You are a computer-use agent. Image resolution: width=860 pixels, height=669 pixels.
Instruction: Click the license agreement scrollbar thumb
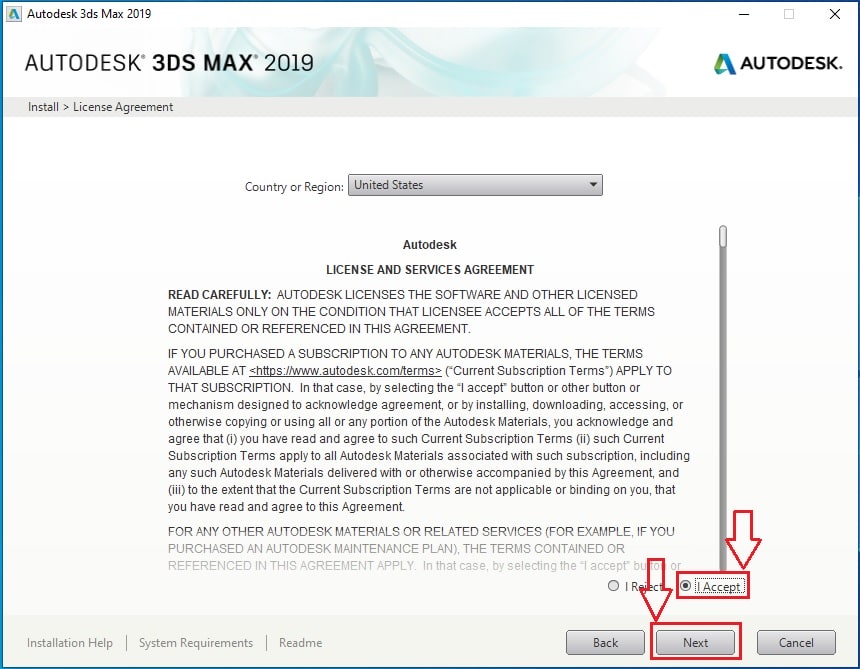pyautogui.click(x=723, y=236)
